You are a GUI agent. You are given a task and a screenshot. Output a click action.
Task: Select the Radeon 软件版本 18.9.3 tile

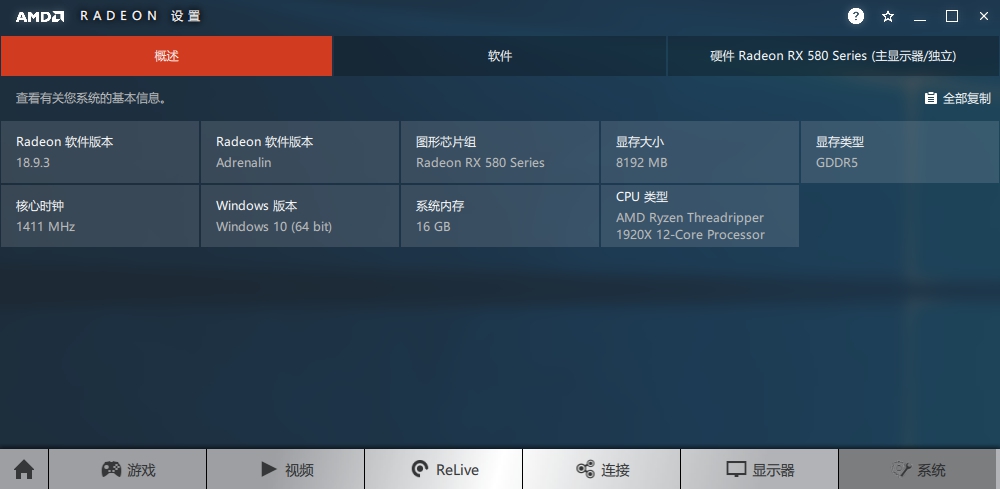coord(100,152)
